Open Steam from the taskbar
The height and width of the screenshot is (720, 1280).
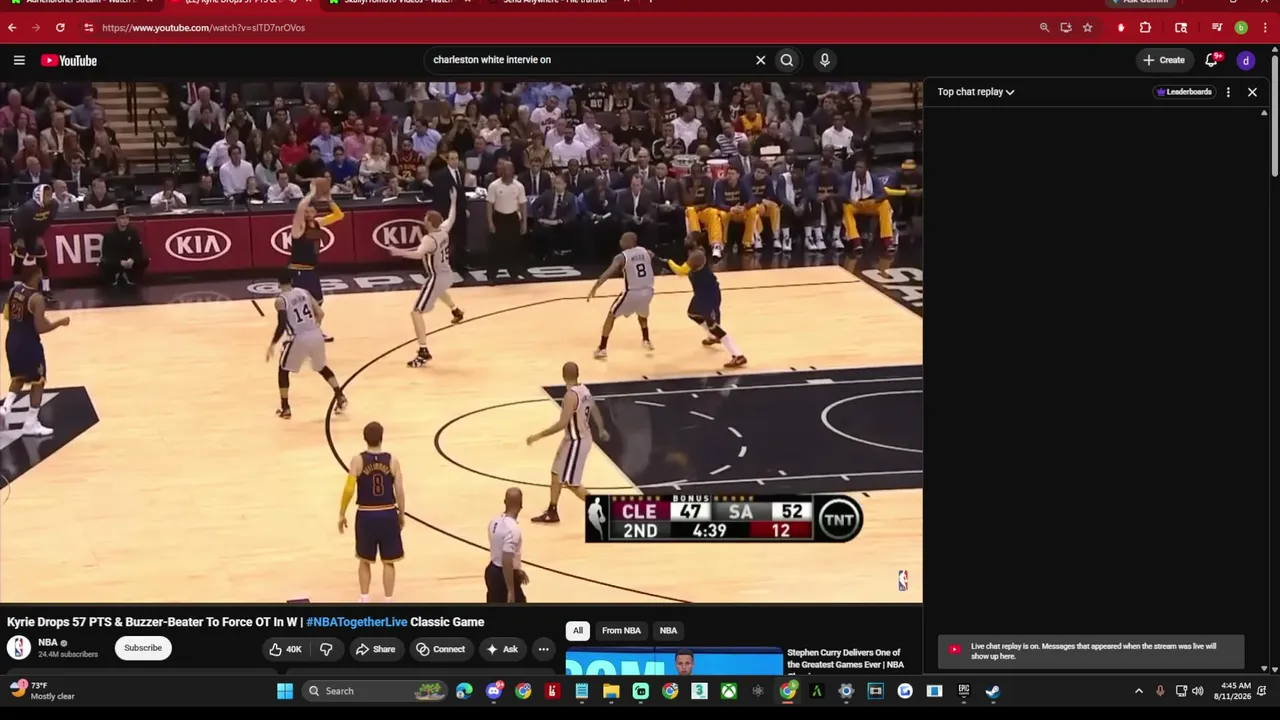coord(993,691)
